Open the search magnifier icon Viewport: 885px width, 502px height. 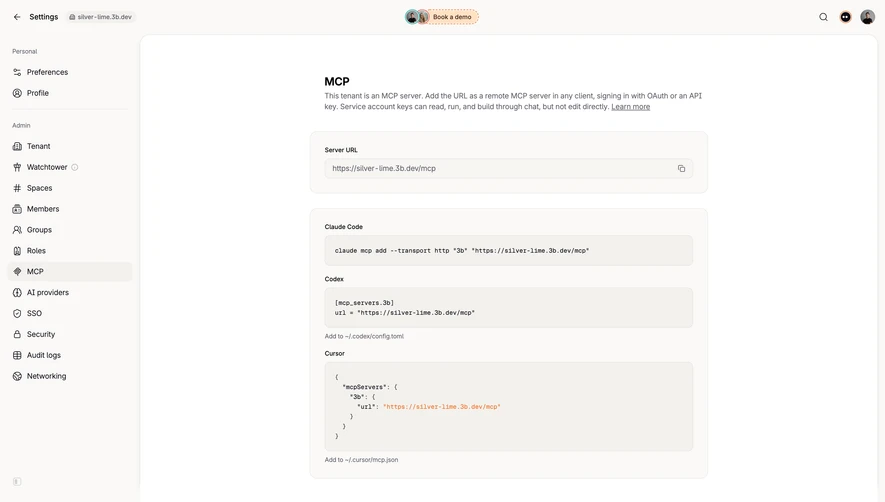point(823,17)
